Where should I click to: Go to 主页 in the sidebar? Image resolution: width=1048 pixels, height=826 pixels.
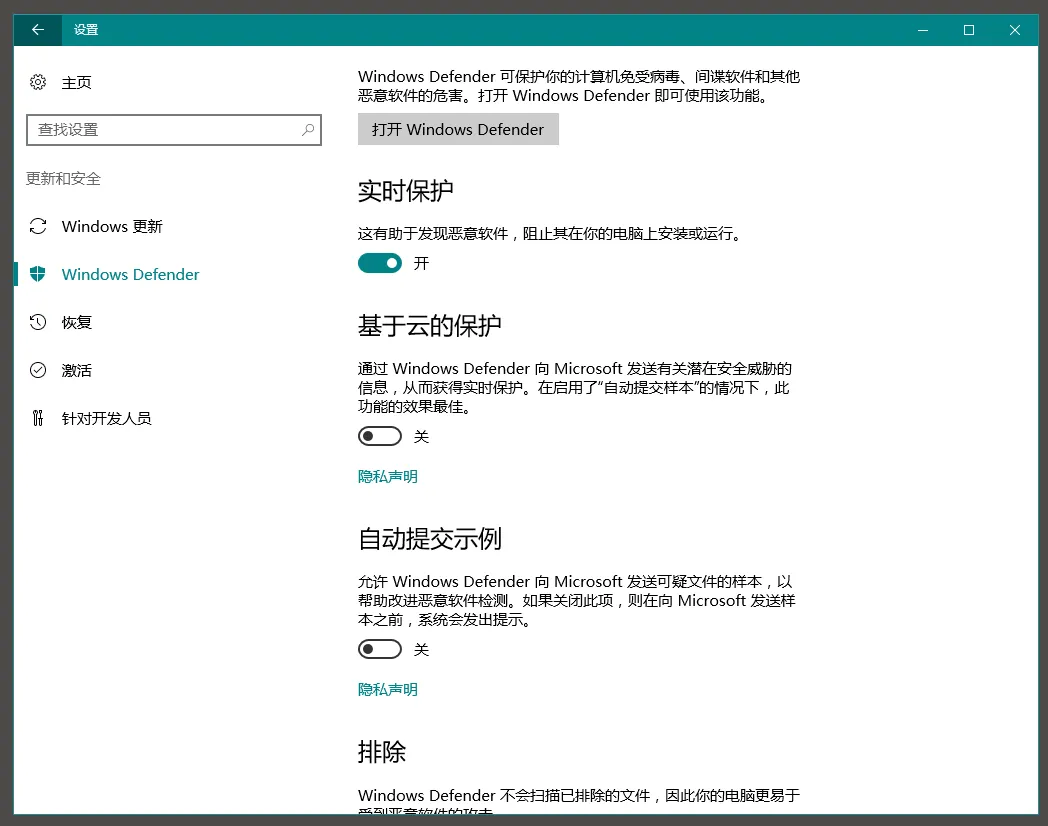point(76,82)
